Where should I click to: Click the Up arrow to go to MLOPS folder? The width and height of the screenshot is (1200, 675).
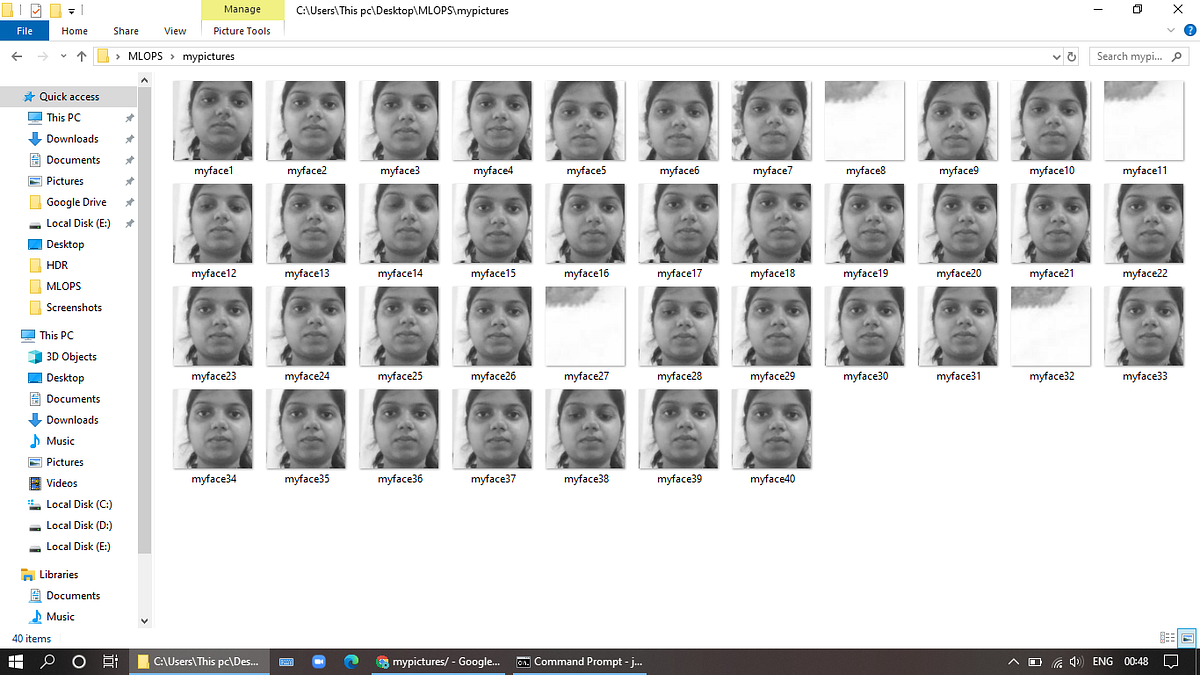(x=81, y=56)
